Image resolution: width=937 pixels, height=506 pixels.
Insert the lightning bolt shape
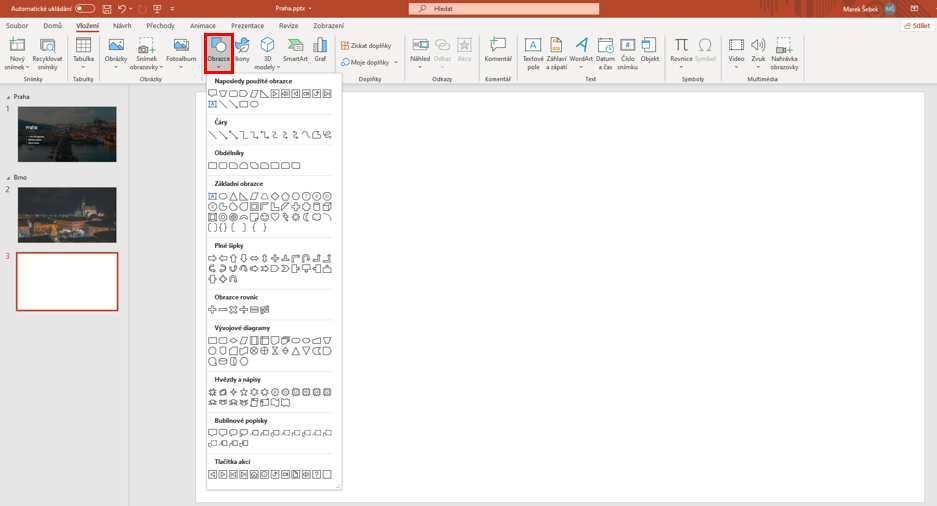tap(286, 217)
